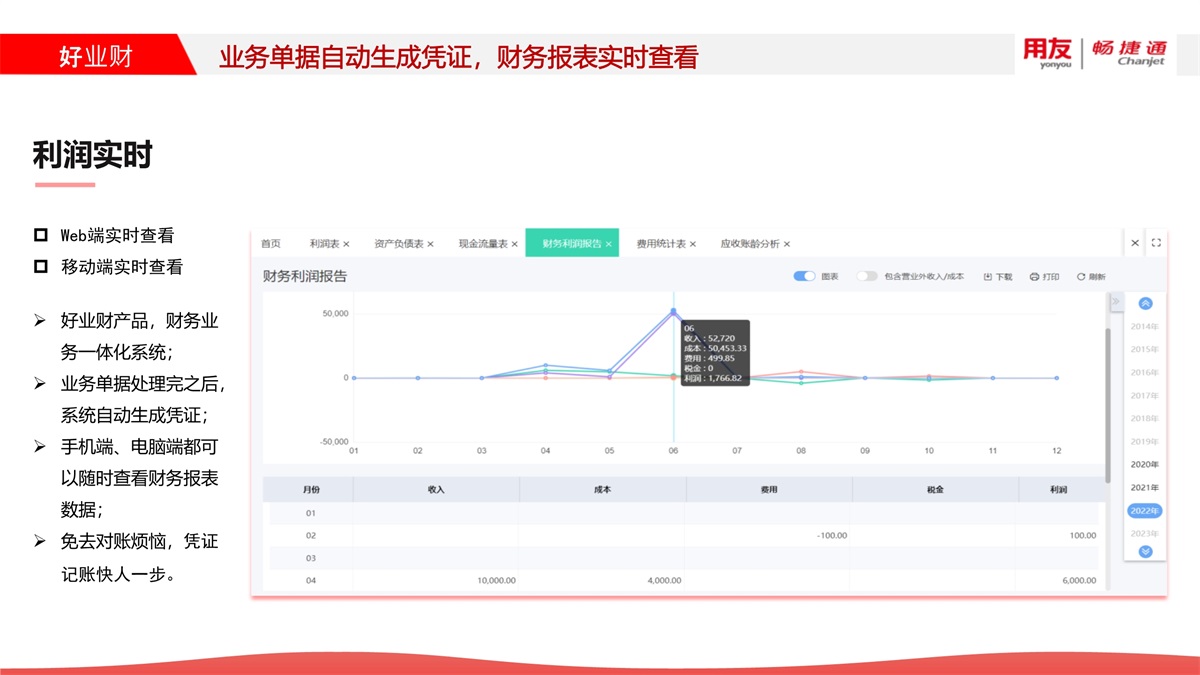Click the vertical scrollbar of the report

pyautogui.click(x=1107, y=400)
